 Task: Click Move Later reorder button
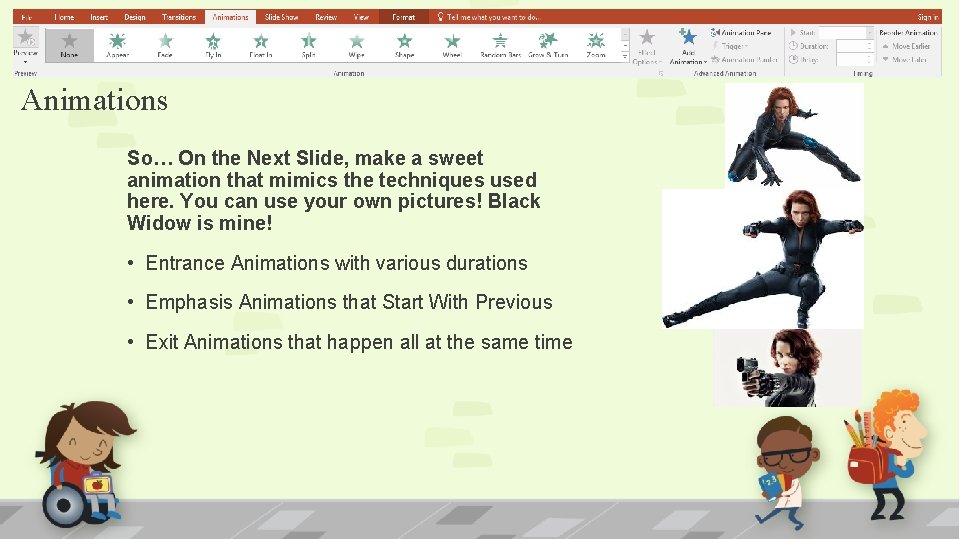(x=904, y=59)
